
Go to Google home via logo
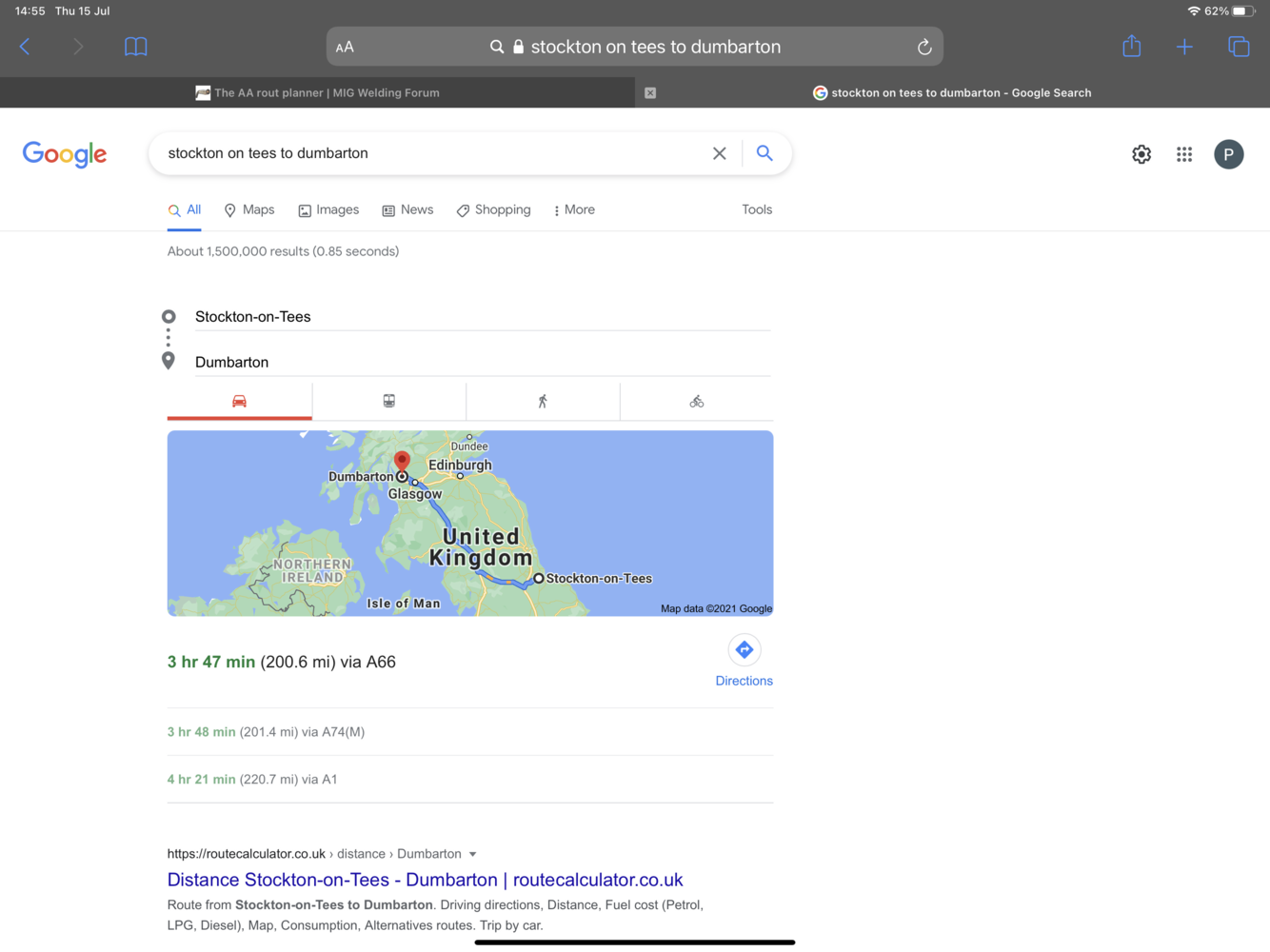point(65,154)
